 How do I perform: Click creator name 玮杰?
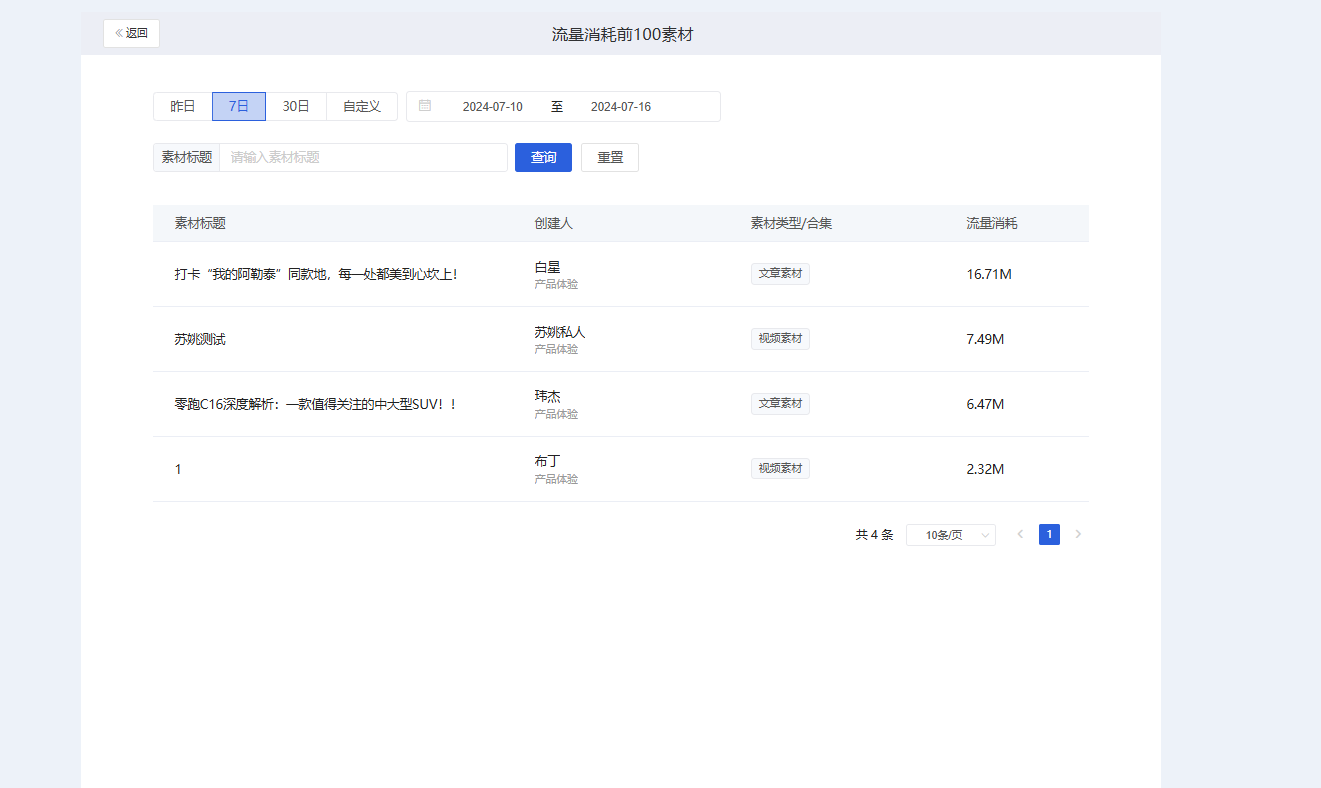pyautogui.click(x=548, y=397)
